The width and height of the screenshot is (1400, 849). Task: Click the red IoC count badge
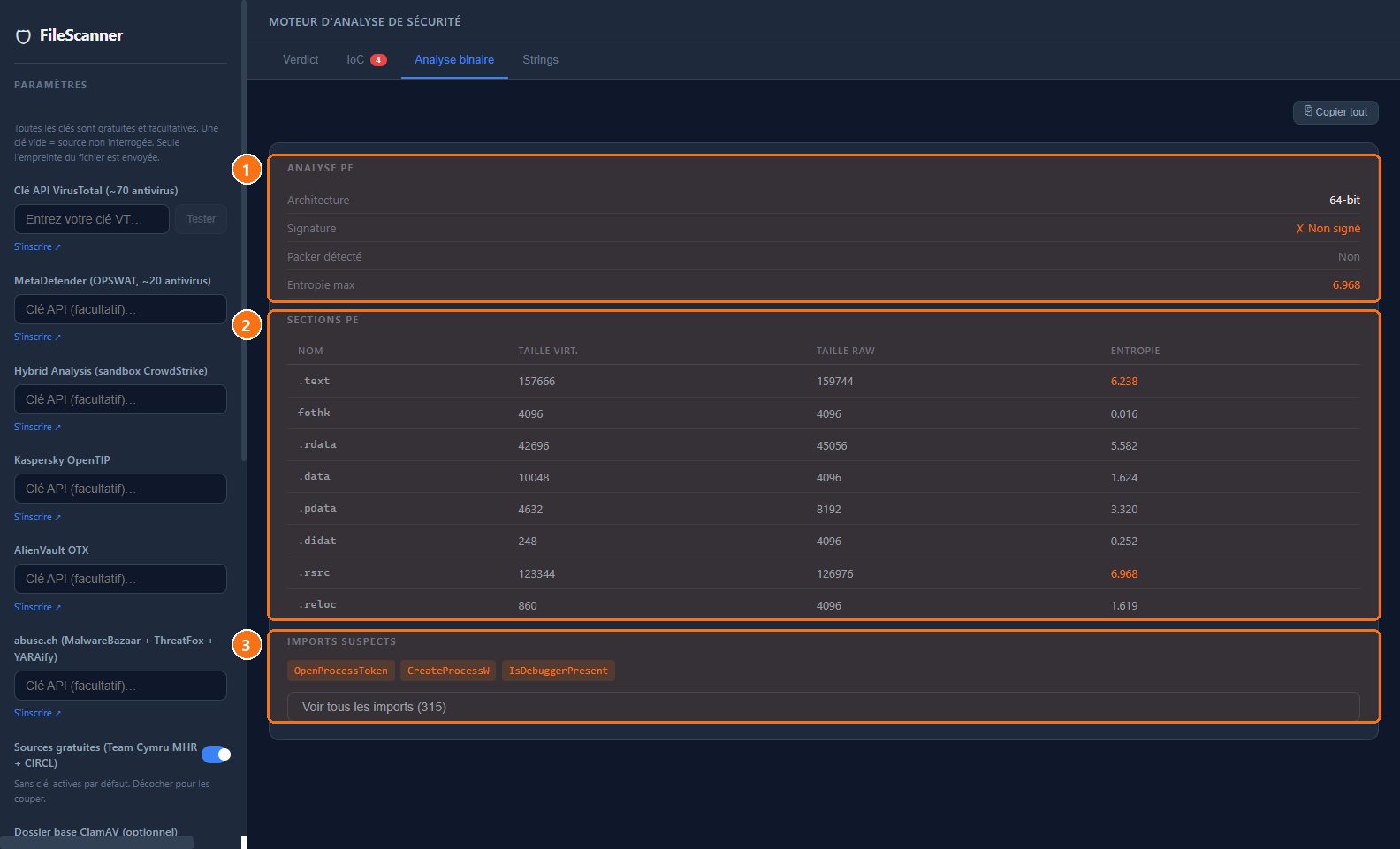(x=378, y=60)
